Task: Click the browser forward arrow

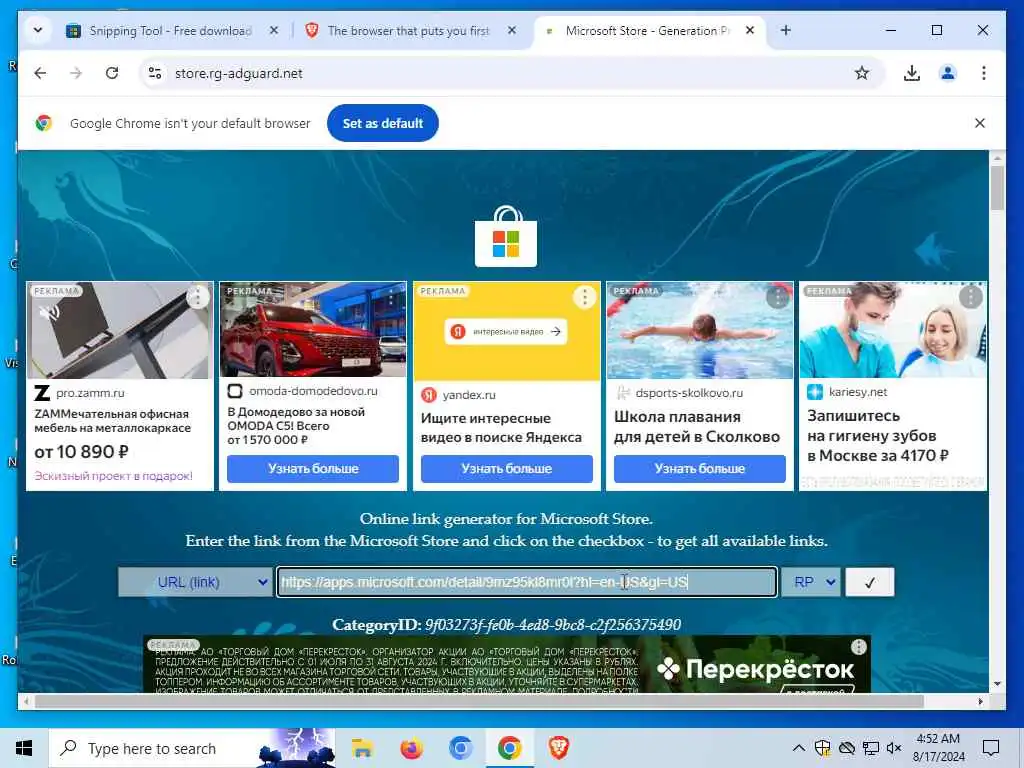Action: coord(76,73)
